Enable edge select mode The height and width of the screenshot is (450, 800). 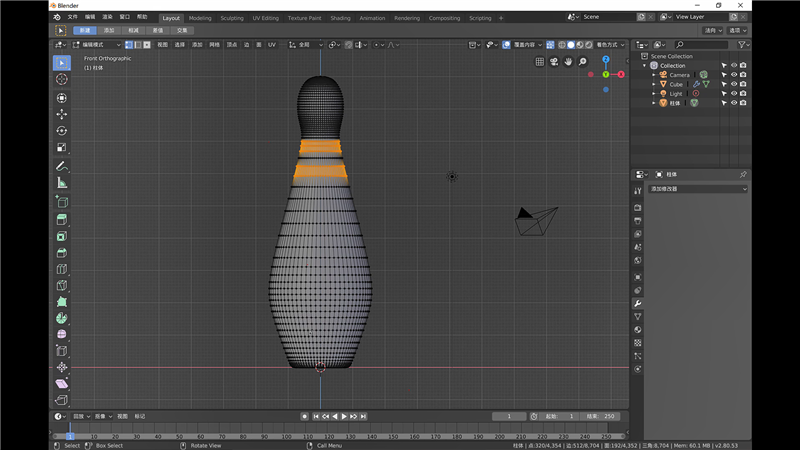(138, 45)
